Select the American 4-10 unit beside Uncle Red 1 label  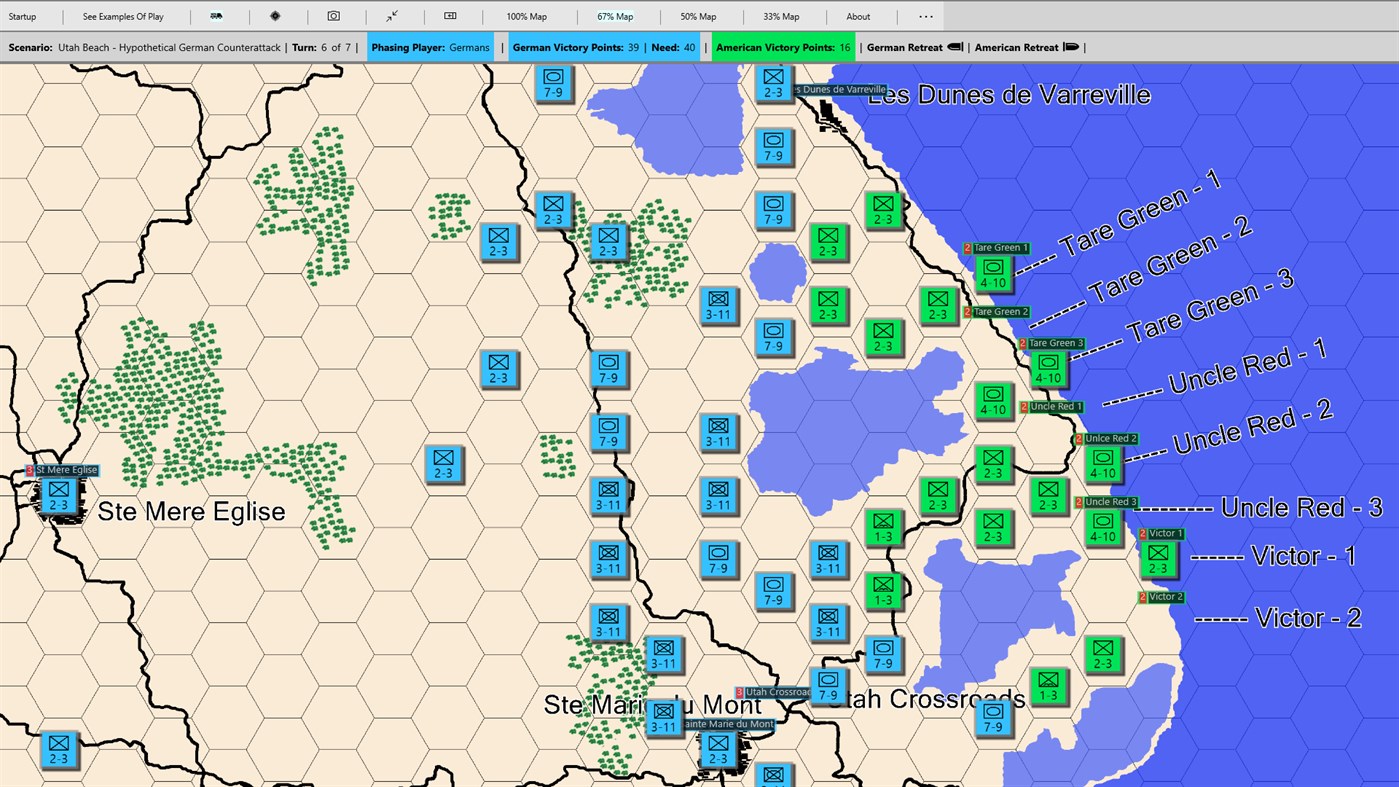pyautogui.click(x=993, y=400)
